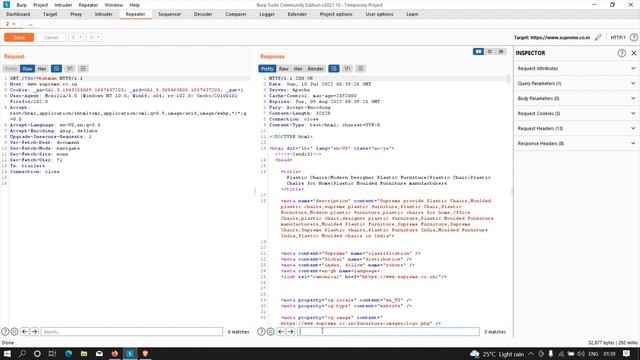Go to next request search match
This screenshot has height=360, width=640.
click(34, 332)
